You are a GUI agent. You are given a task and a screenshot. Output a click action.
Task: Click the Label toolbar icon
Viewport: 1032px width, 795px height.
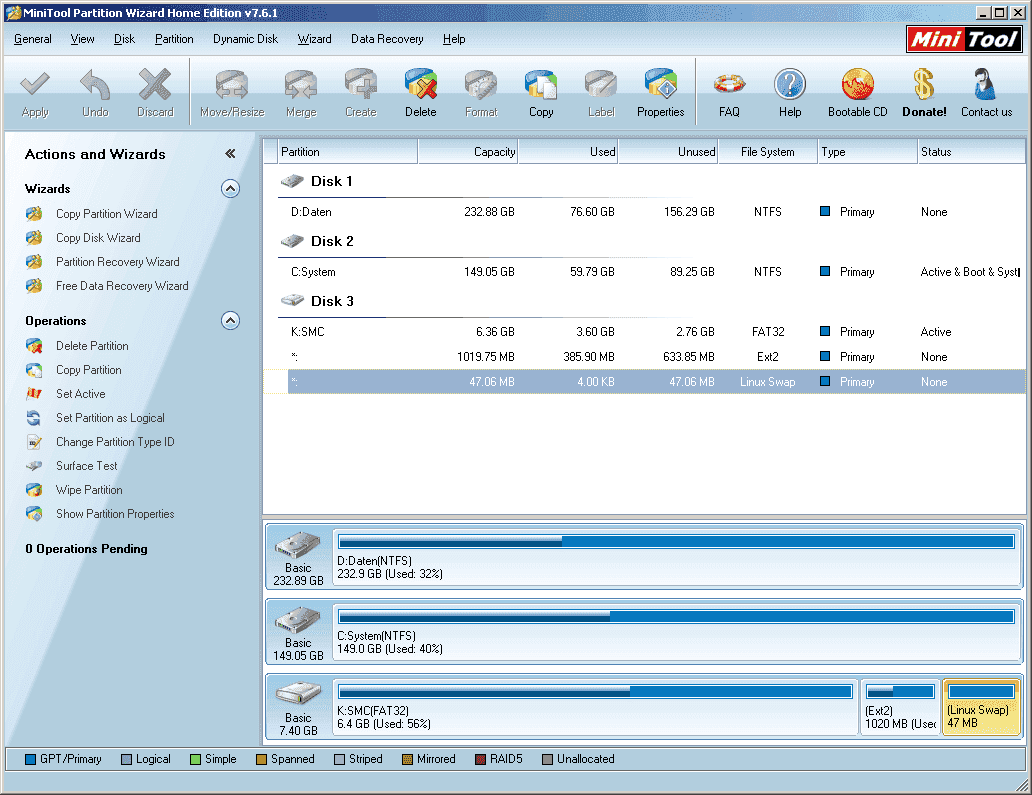(x=601, y=85)
